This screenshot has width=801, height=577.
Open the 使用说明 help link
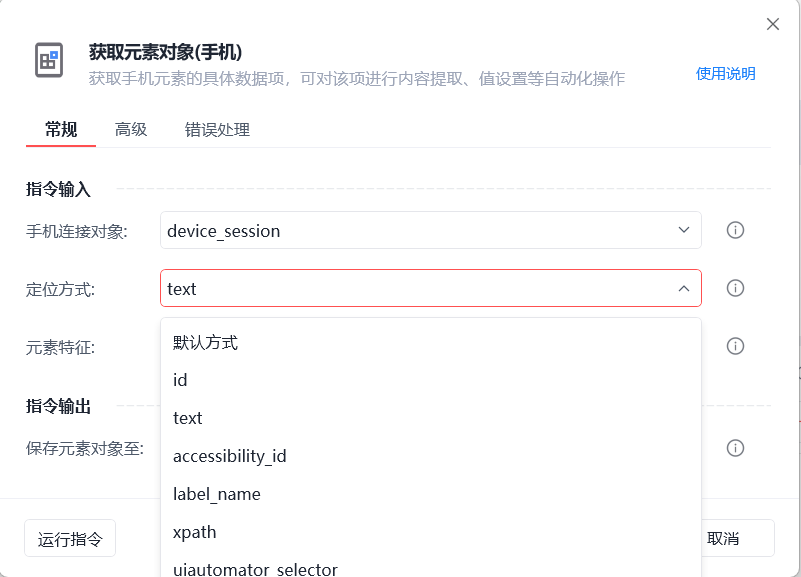pyautogui.click(x=725, y=73)
